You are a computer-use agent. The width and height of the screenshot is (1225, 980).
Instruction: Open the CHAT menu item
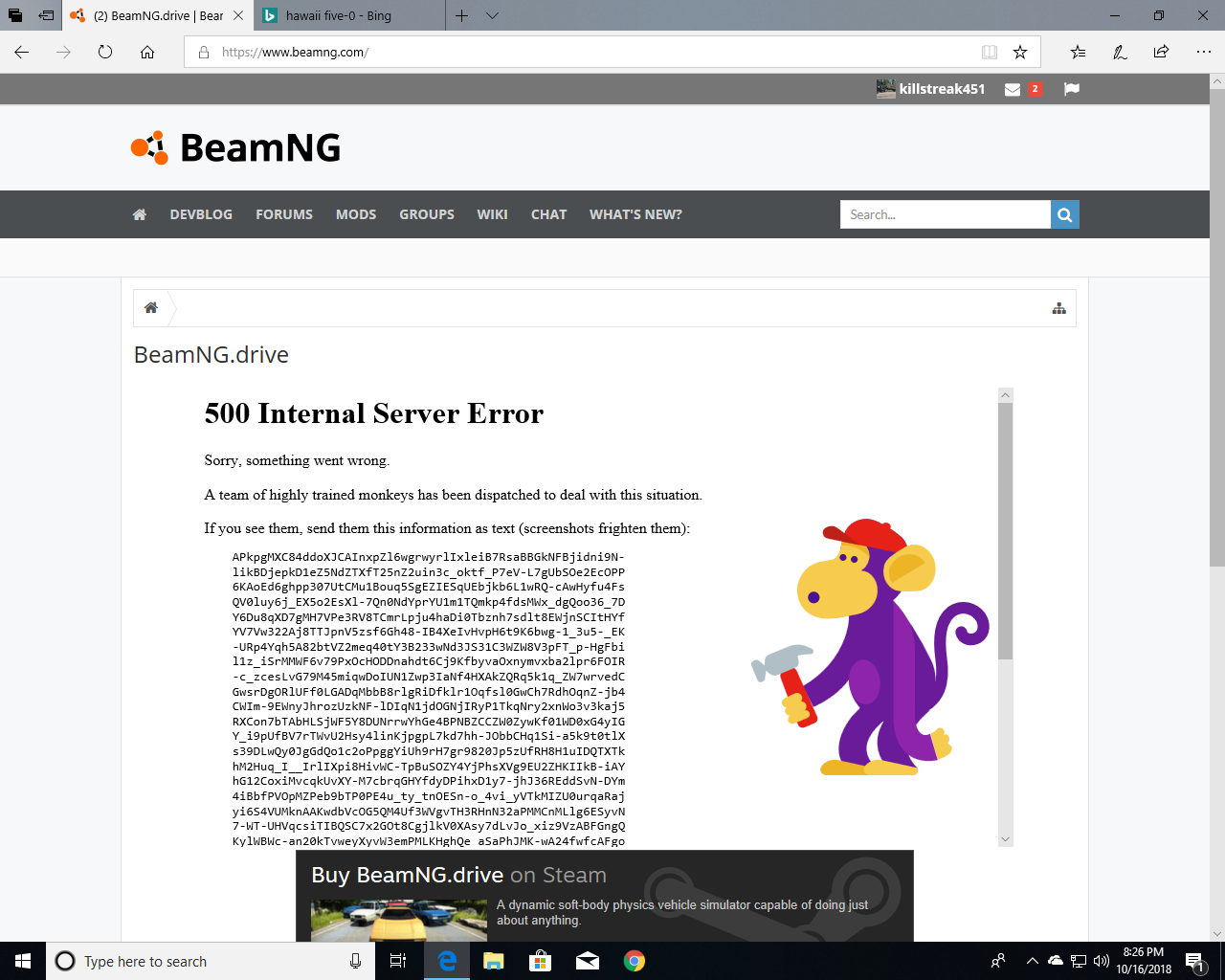pos(548,214)
